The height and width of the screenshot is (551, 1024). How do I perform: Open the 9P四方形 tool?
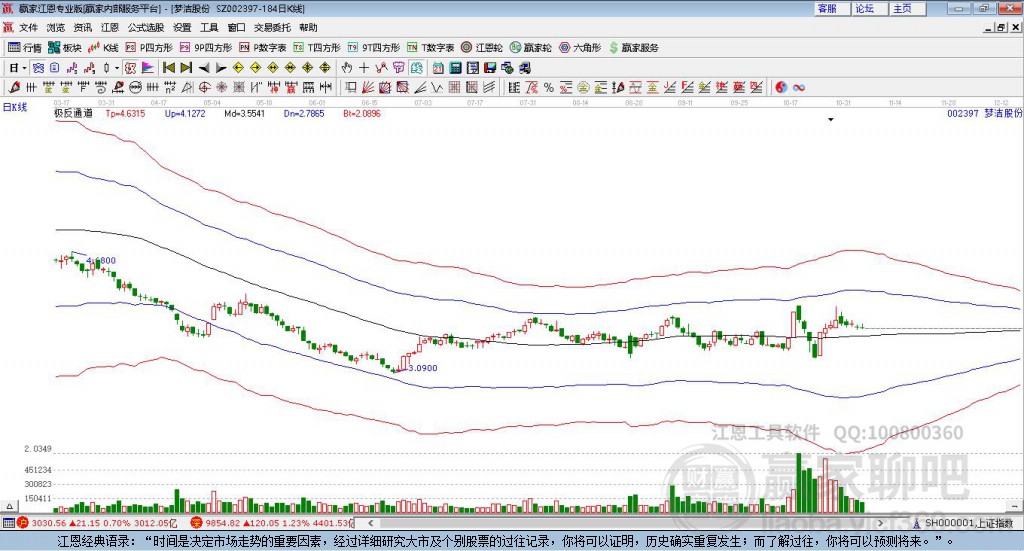pos(206,48)
